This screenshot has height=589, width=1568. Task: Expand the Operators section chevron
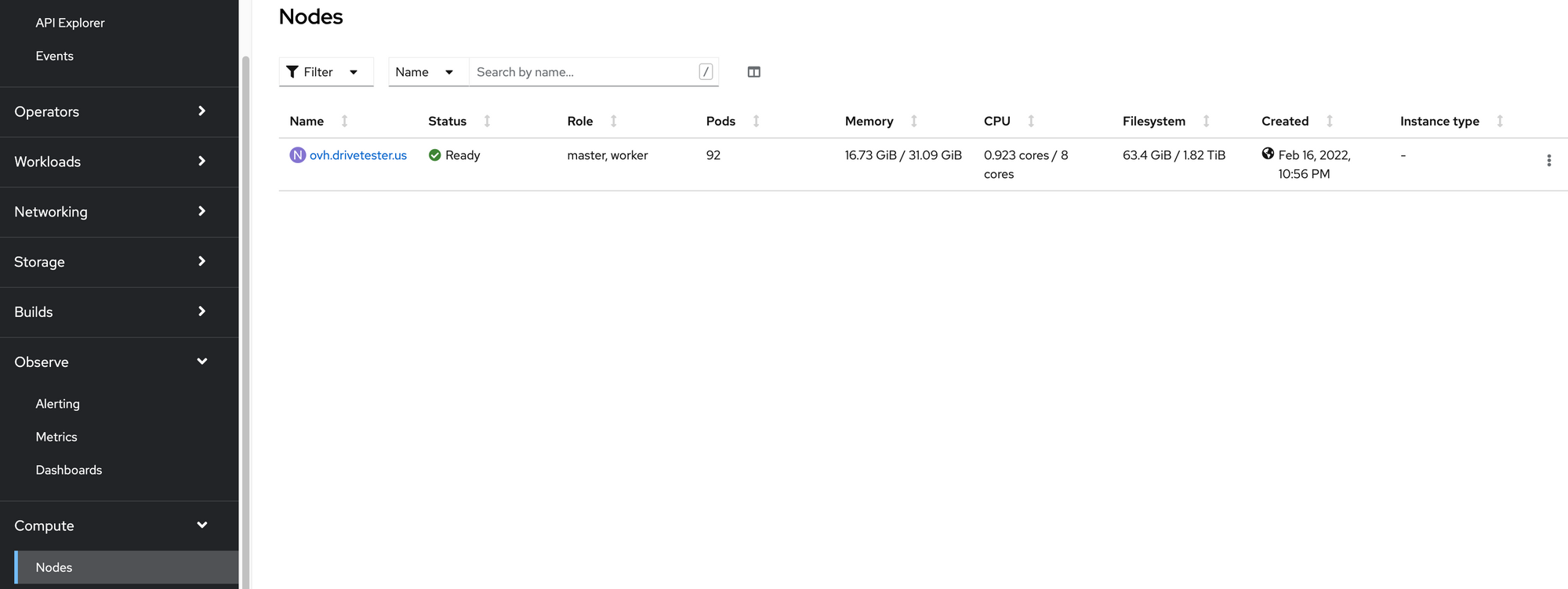click(x=201, y=111)
